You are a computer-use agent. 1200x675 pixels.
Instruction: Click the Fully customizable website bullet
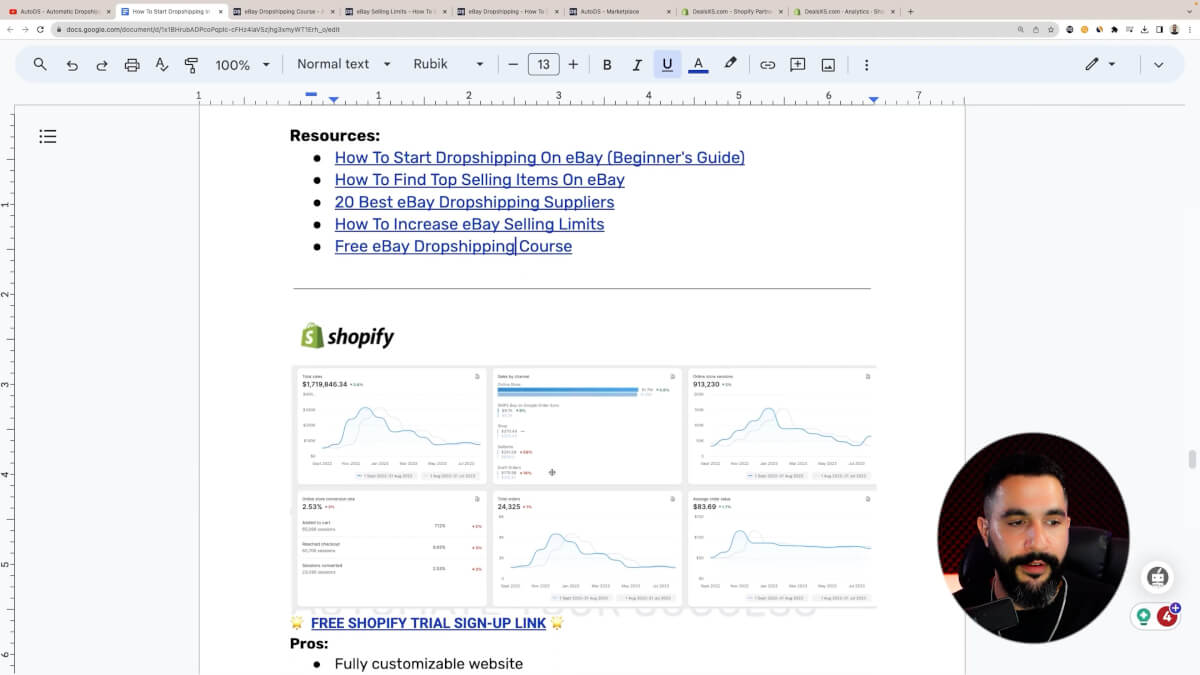tap(428, 664)
